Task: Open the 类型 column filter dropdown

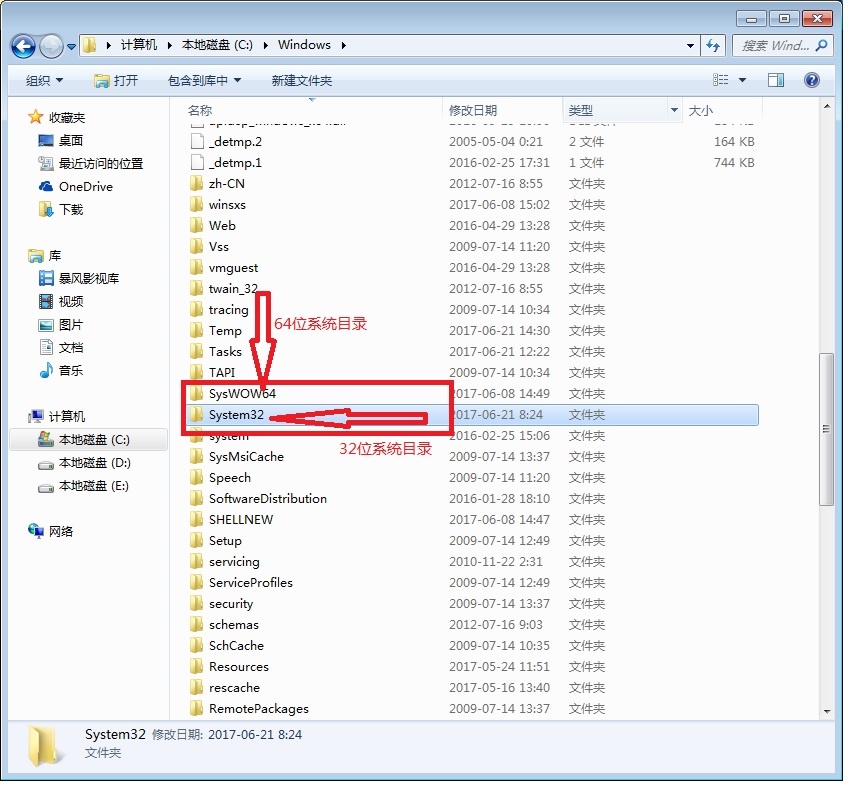Action: [673, 110]
